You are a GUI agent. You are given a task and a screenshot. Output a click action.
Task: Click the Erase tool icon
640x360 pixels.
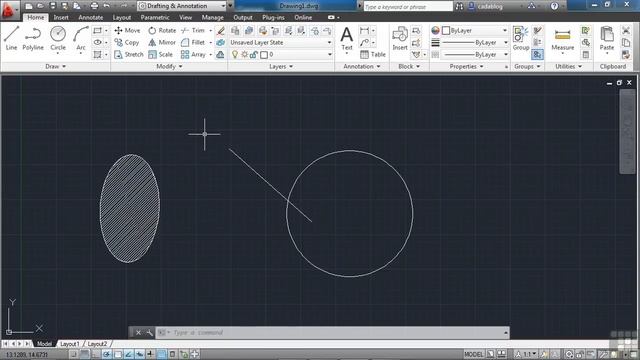click(220, 30)
